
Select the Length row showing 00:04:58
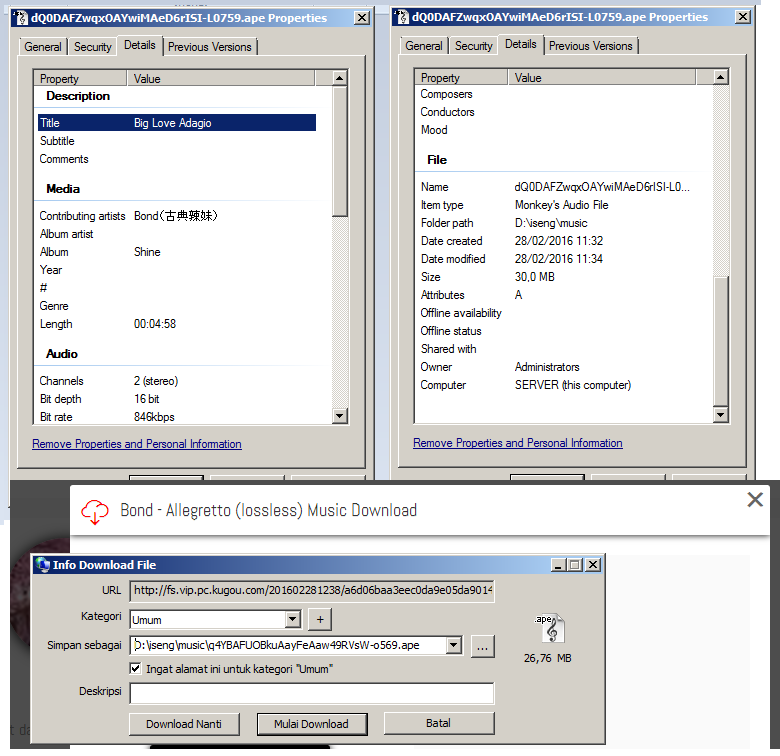point(177,324)
